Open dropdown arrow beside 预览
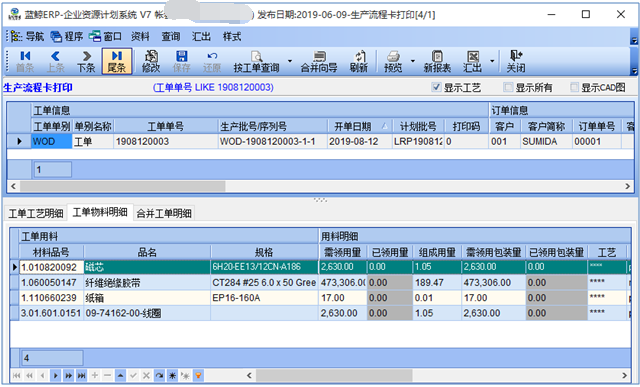Screen dimensions: 640x387 [x=413, y=61]
